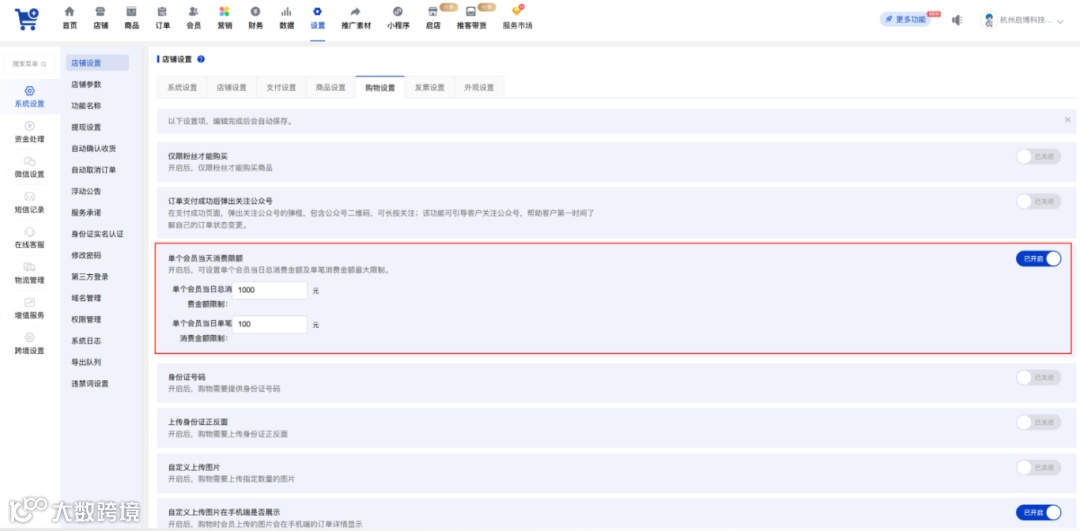
Task: Toggle 仅限粉丝才能购买 switch
Action: point(1039,156)
